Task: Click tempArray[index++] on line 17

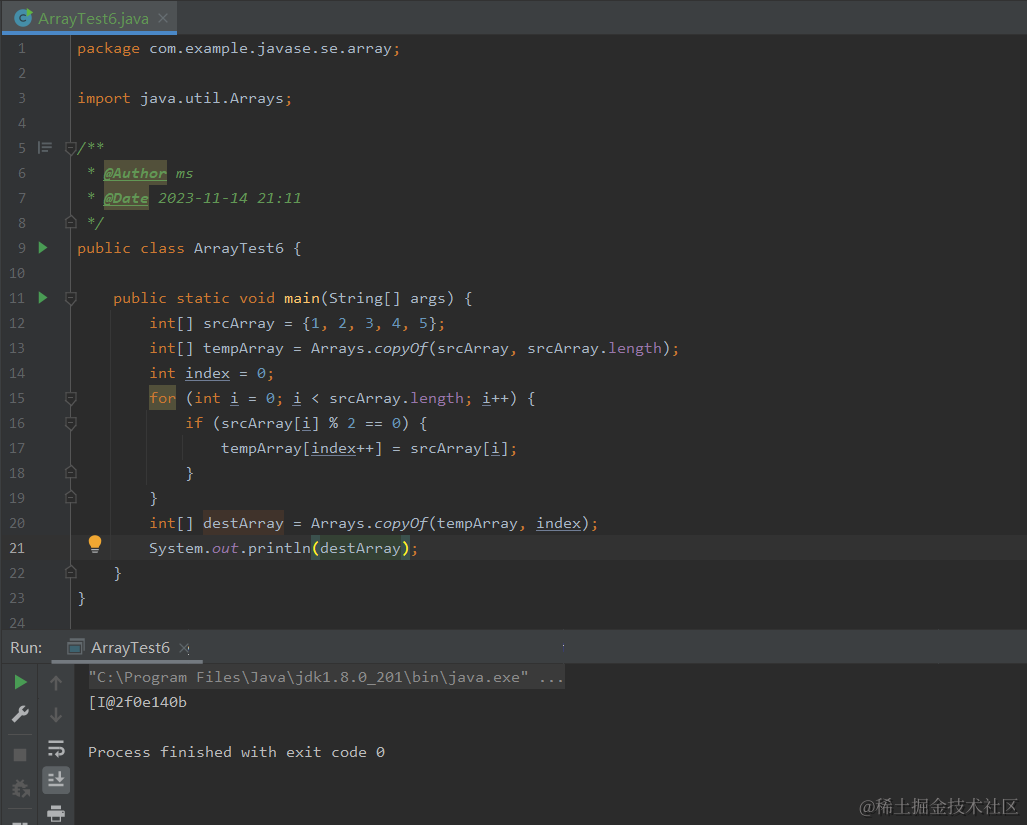Action: [301, 449]
